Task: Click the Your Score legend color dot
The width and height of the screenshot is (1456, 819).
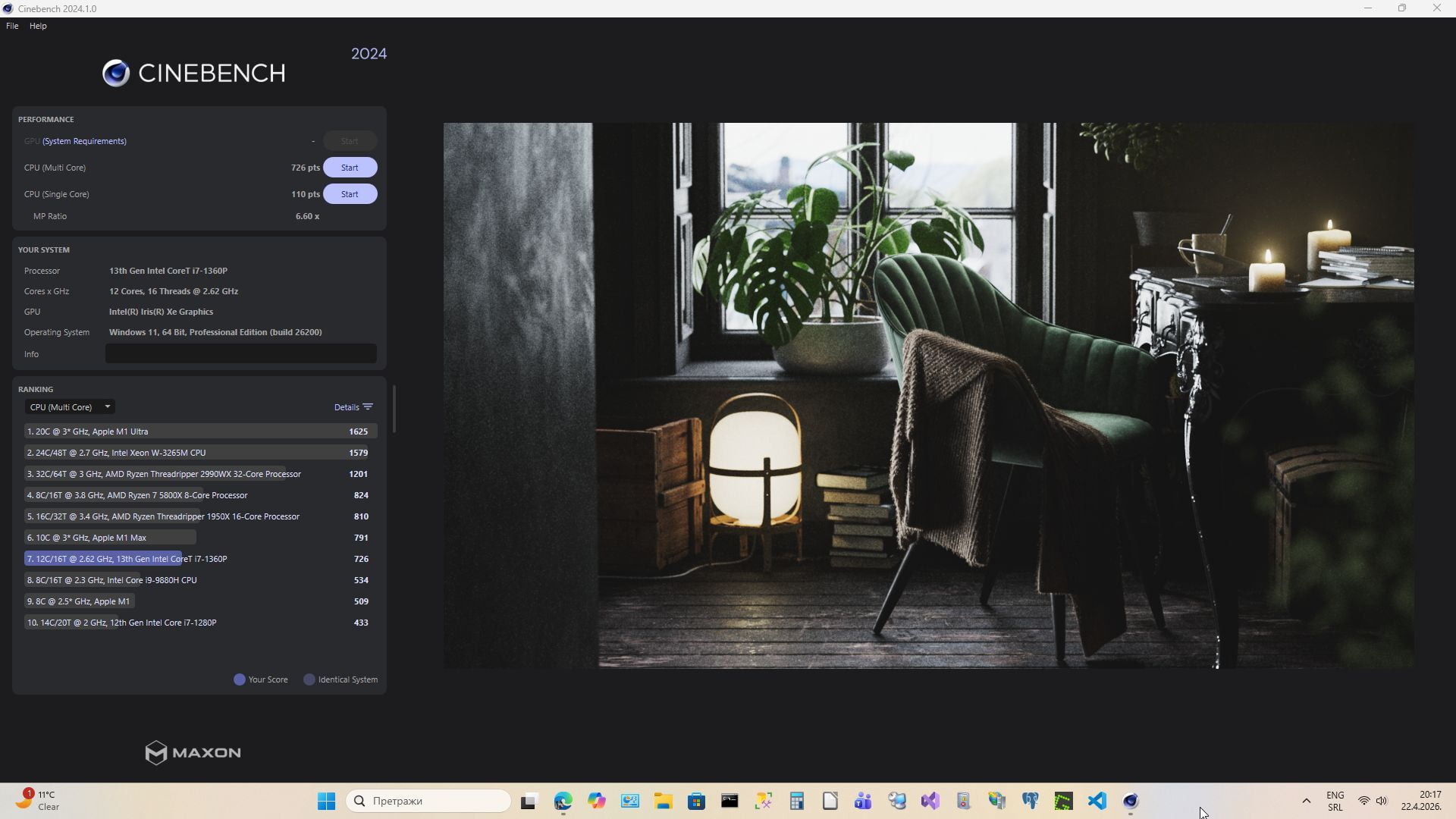Action: pos(240,679)
